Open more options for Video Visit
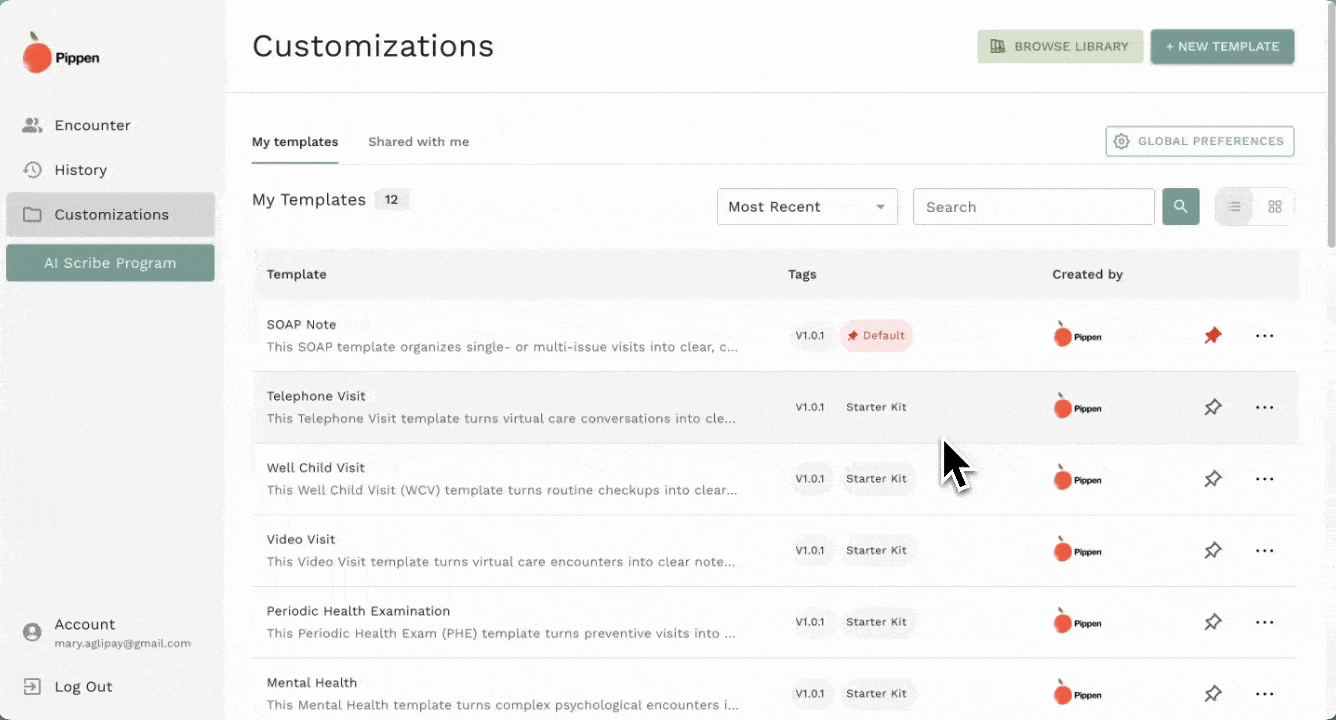Image resolution: width=1336 pixels, height=720 pixels. pyautogui.click(x=1264, y=551)
